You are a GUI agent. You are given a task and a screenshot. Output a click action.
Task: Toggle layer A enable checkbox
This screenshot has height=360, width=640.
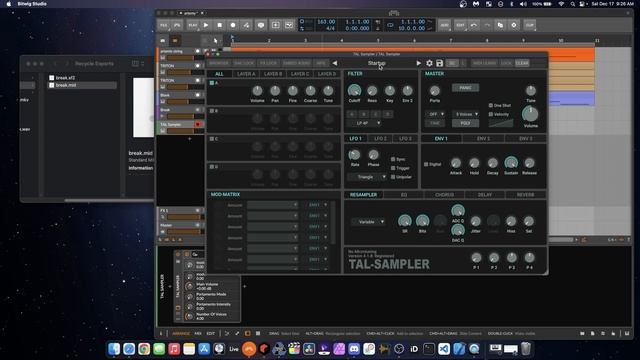[x=212, y=83]
